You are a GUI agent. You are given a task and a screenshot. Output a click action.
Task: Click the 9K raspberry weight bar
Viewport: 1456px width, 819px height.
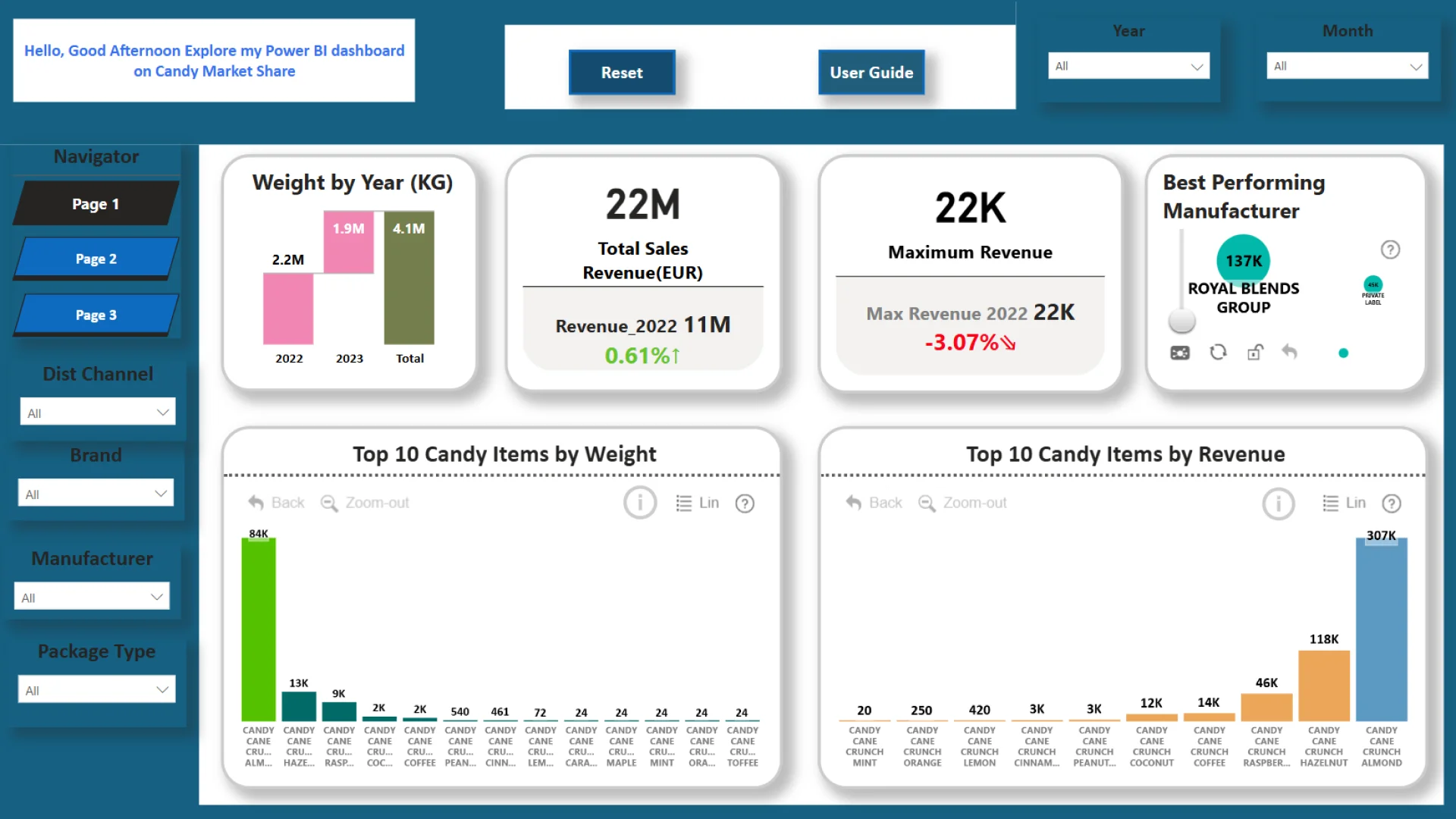click(x=339, y=711)
